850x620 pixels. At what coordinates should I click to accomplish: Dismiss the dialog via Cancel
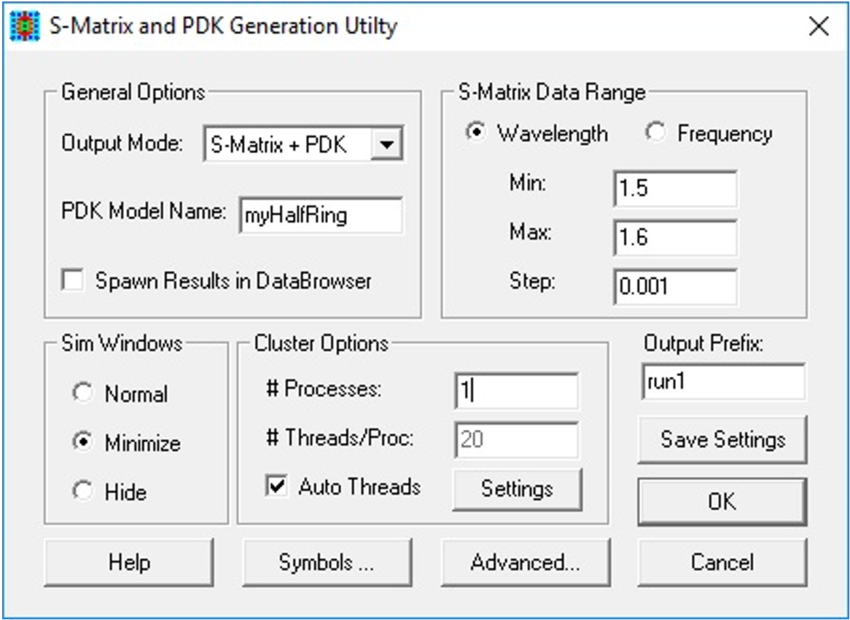722,562
